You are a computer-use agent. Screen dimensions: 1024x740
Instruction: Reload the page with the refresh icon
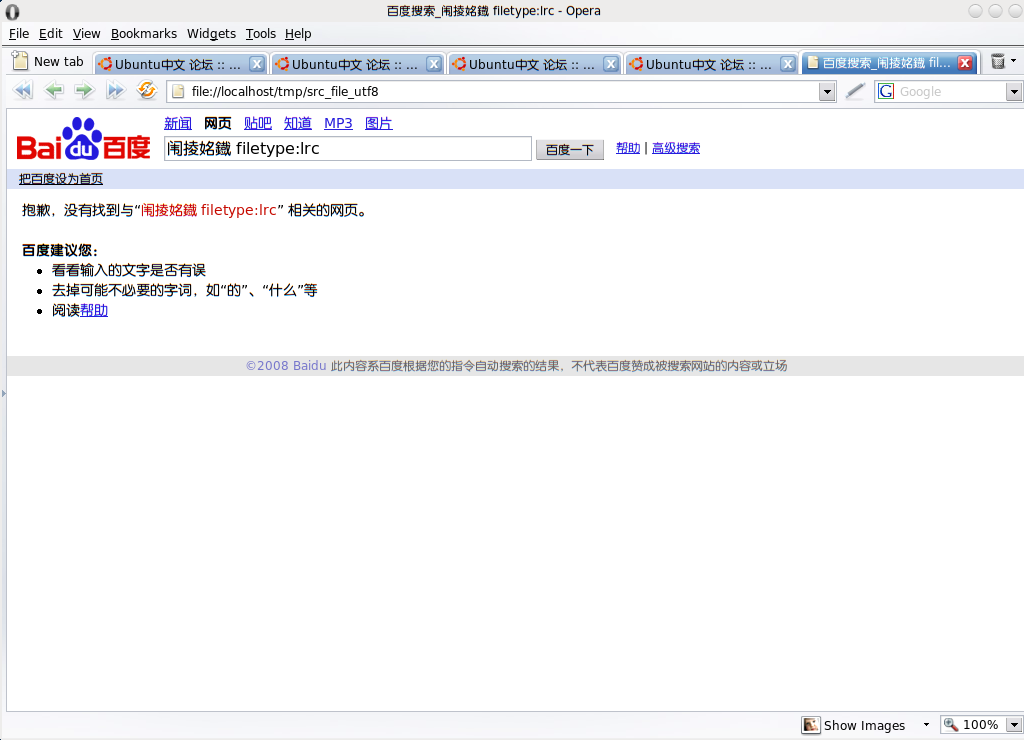[147, 90]
